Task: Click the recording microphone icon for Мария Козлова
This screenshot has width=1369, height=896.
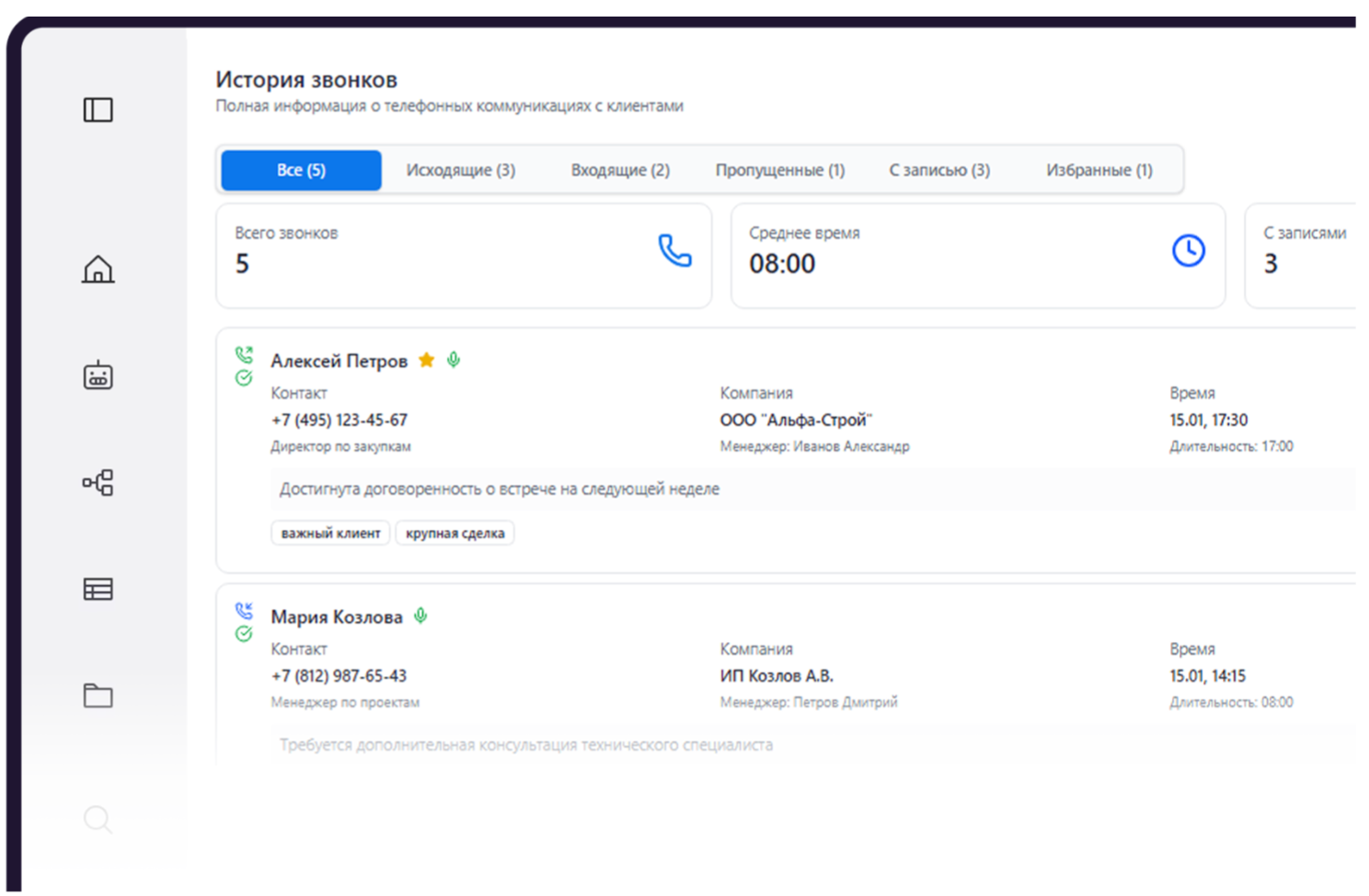Action: [421, 616]
